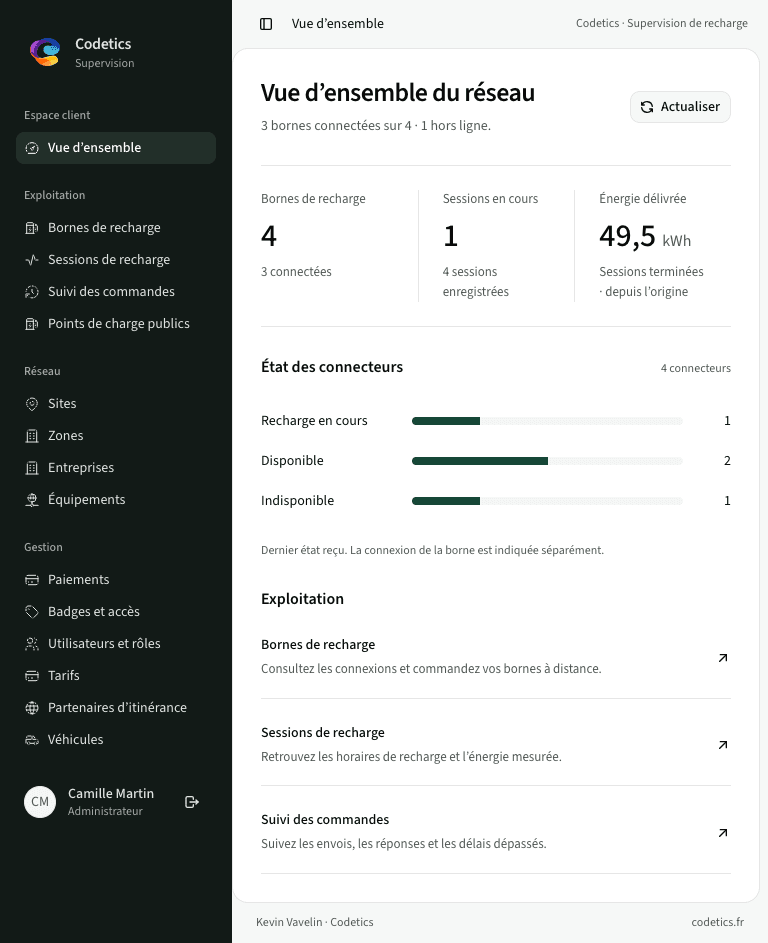Open the Véhicules page

pyautogui.click(x=116, y=740)
